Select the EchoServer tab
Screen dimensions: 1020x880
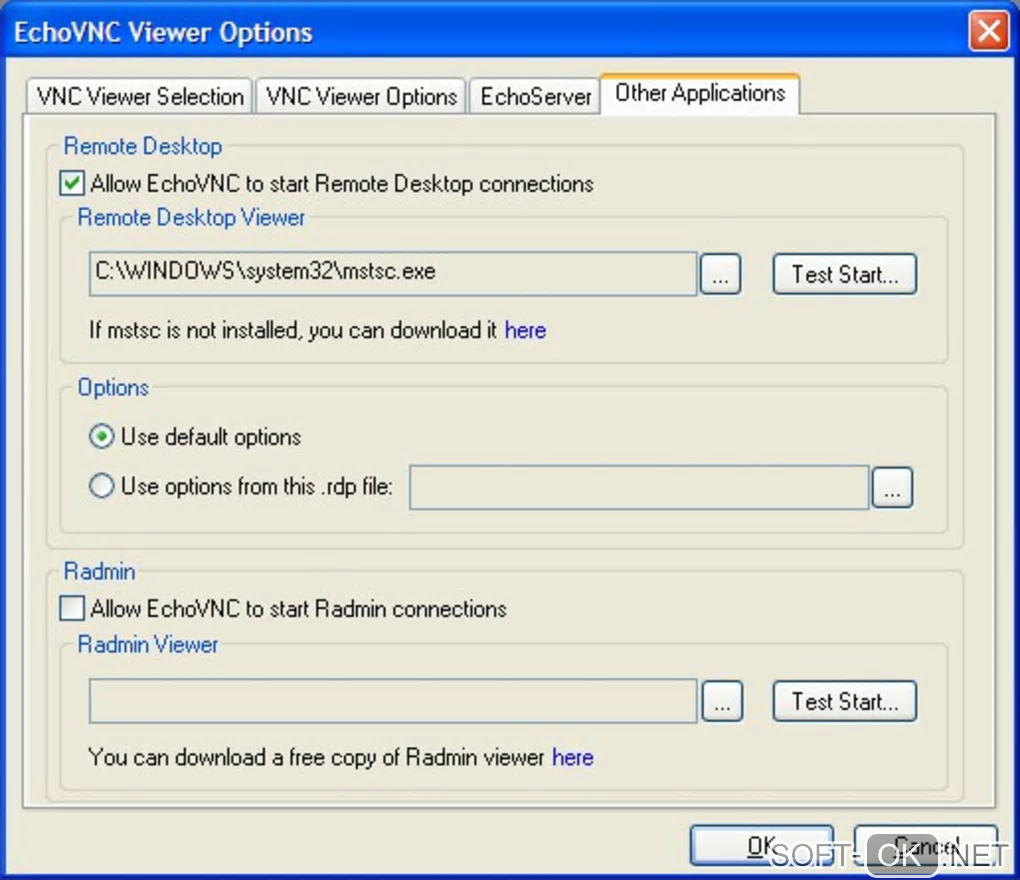pos(535,96)
